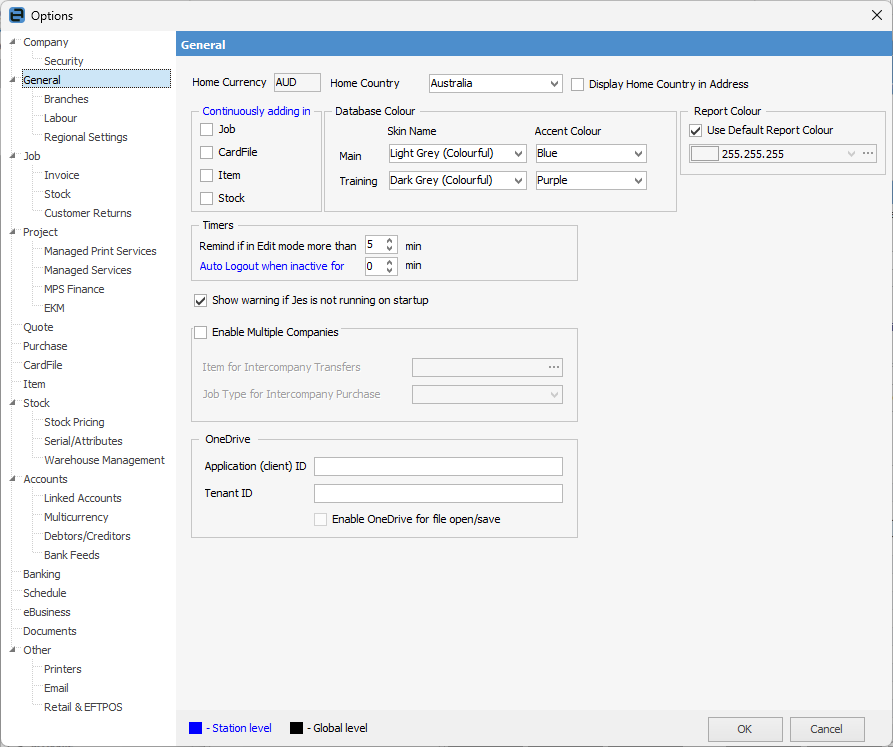Select Regional Settings in the tree
The height and width of the screenshot is (747, 893).
pos(85,137)
